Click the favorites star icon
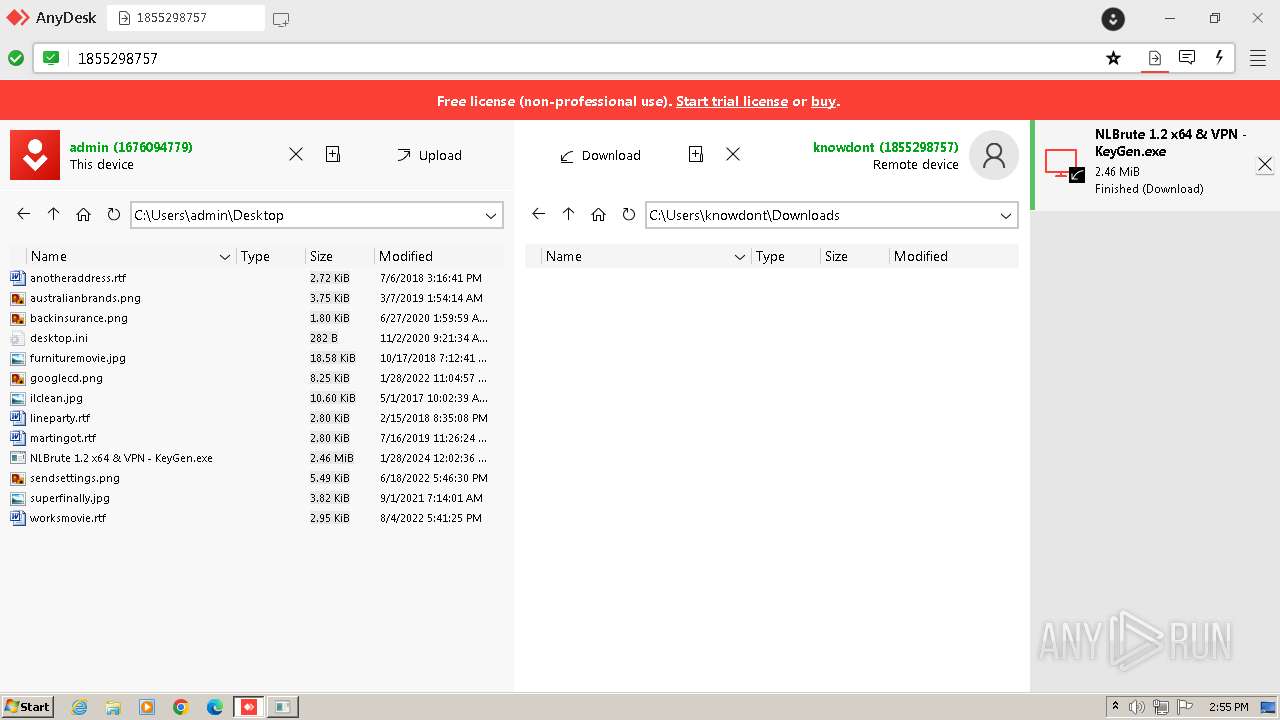Image resolution: width=1280 pixels, height=720 pixels. [x=1113, y=58]
